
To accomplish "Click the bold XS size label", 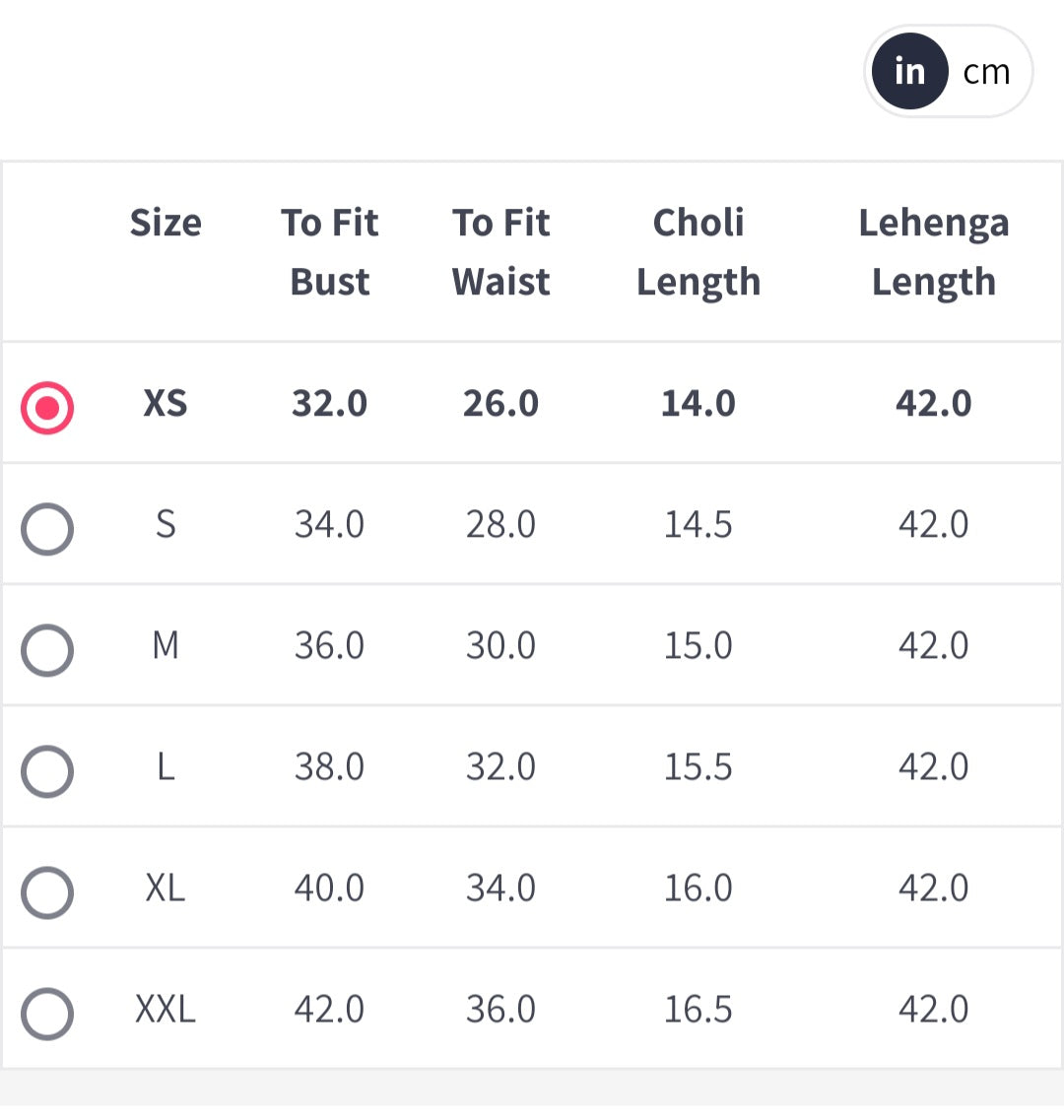I will click(166, 404).
